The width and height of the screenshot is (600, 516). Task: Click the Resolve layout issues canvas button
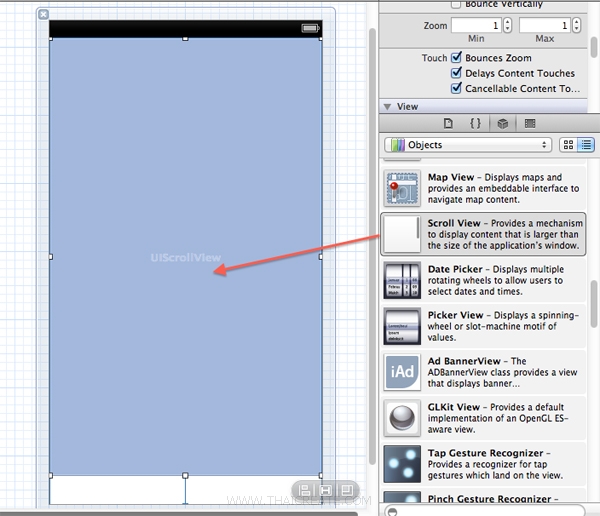click(x=347, y=490)
